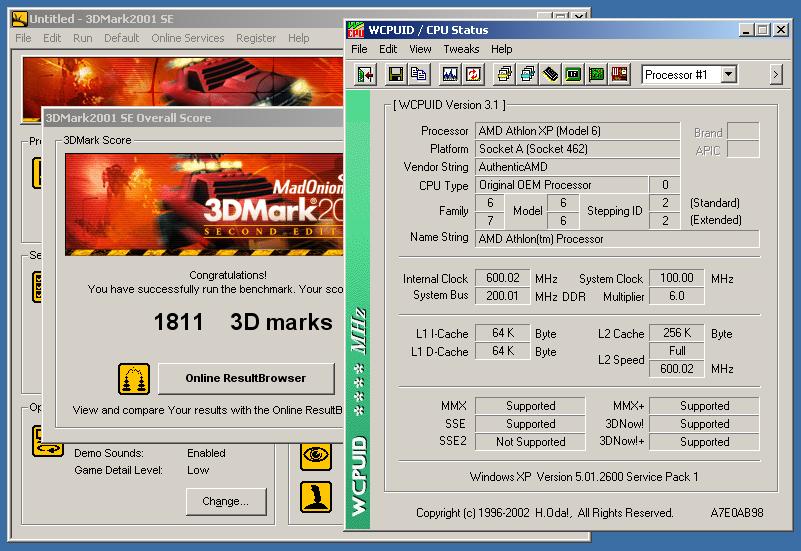The width and height of the screenshot is (801, 551).
Task: Open the Run menu in 3DMark2001
Action: (x=83, y=38)
